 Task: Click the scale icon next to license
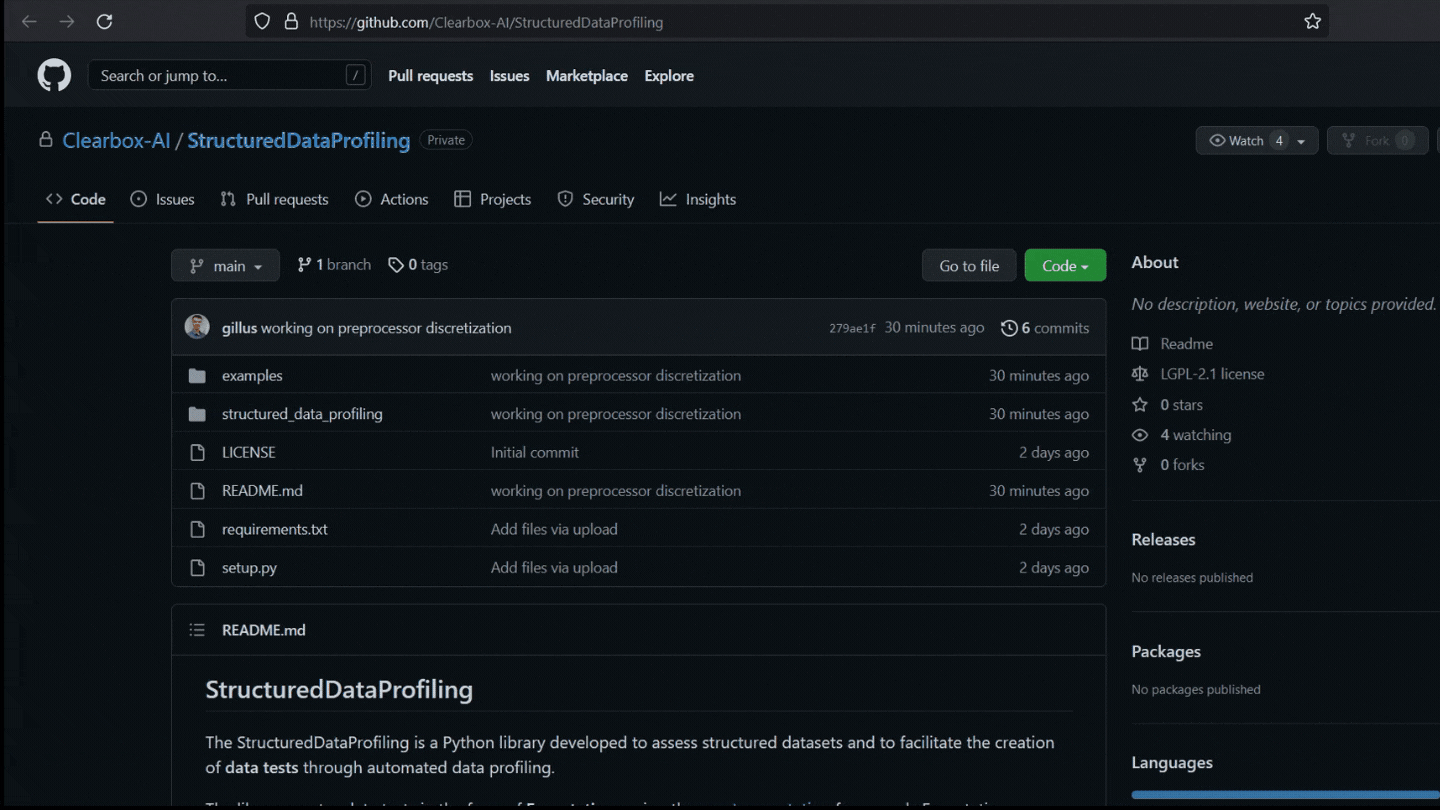tap(1140, 374)
